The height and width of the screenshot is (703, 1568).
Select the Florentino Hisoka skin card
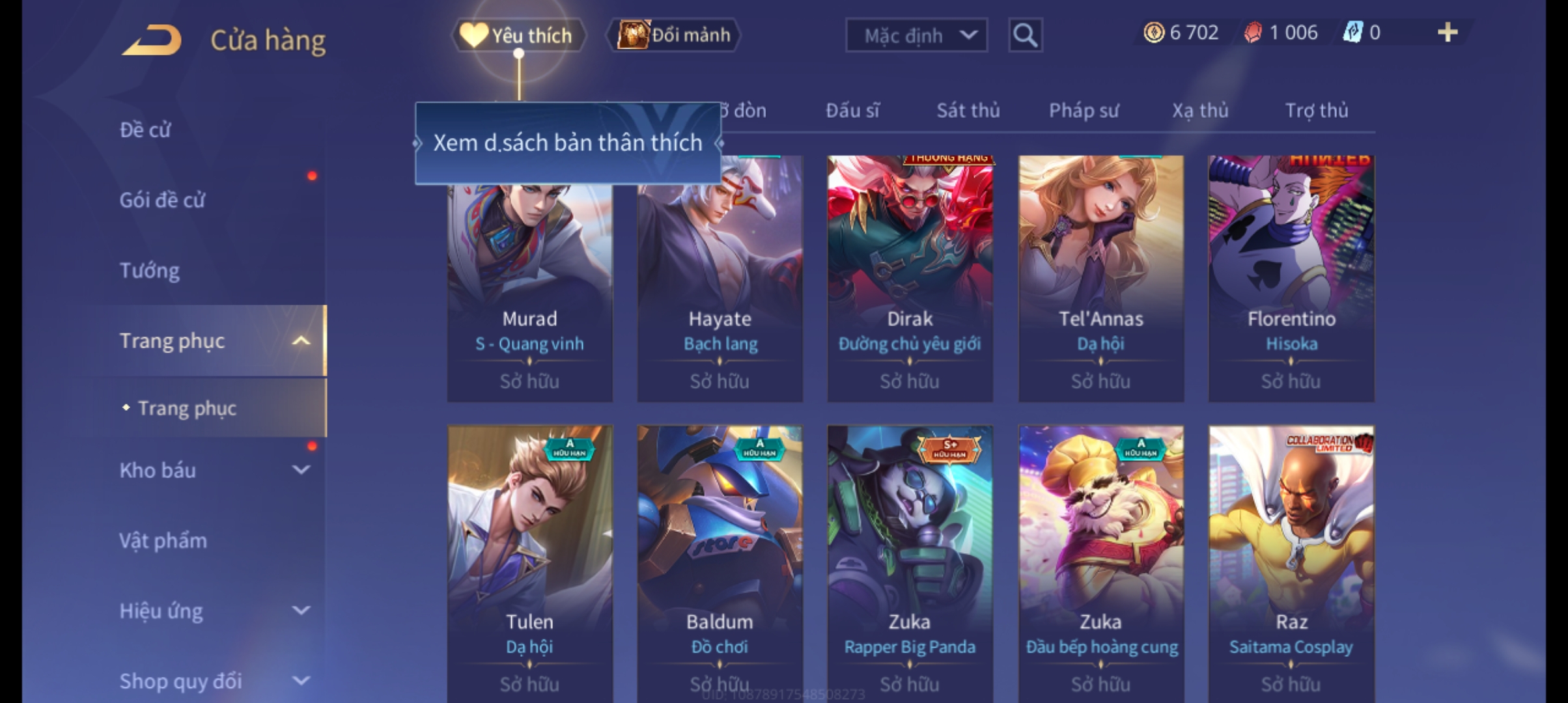point(1291,279)
